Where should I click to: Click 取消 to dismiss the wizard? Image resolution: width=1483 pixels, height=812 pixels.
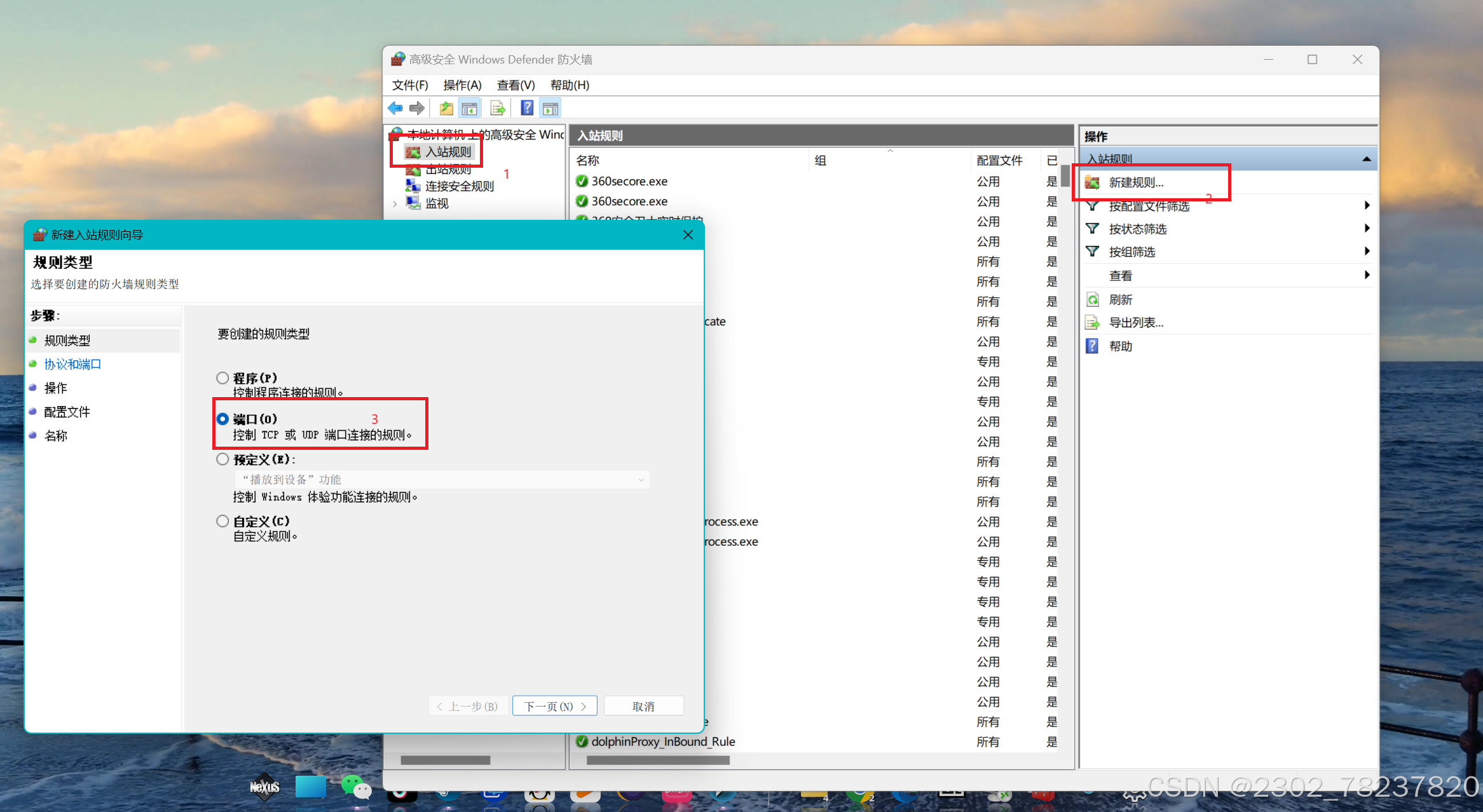pos(643,705)
